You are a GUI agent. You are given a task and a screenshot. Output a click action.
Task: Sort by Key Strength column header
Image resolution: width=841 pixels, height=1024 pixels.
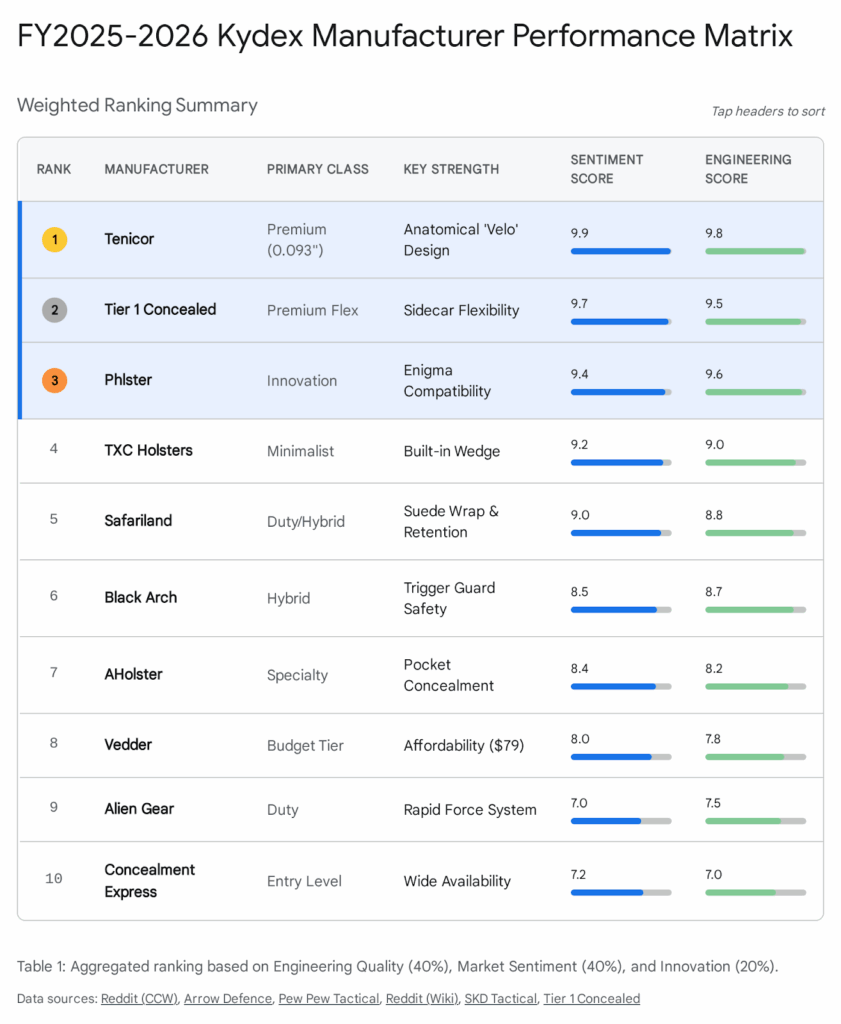click(451, 169)
